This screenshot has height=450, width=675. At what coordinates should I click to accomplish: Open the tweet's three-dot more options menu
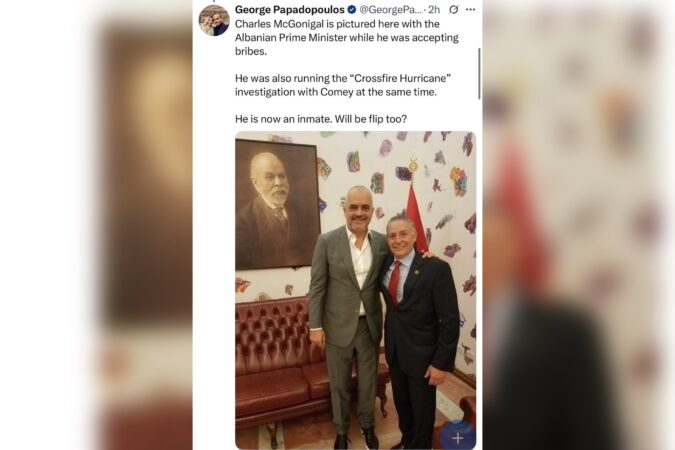471,9
